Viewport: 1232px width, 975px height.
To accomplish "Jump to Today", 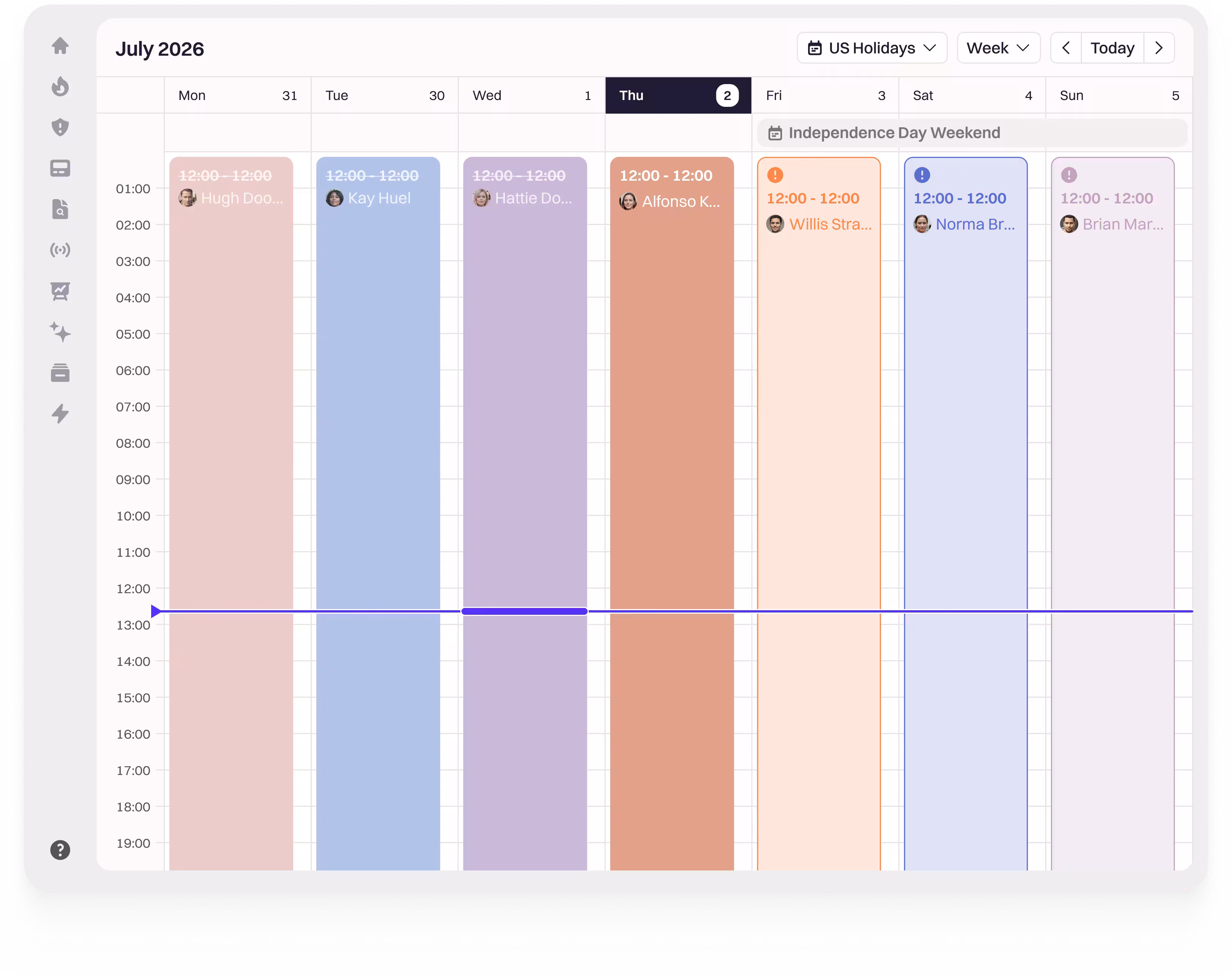I will [x=1112, y=48].
